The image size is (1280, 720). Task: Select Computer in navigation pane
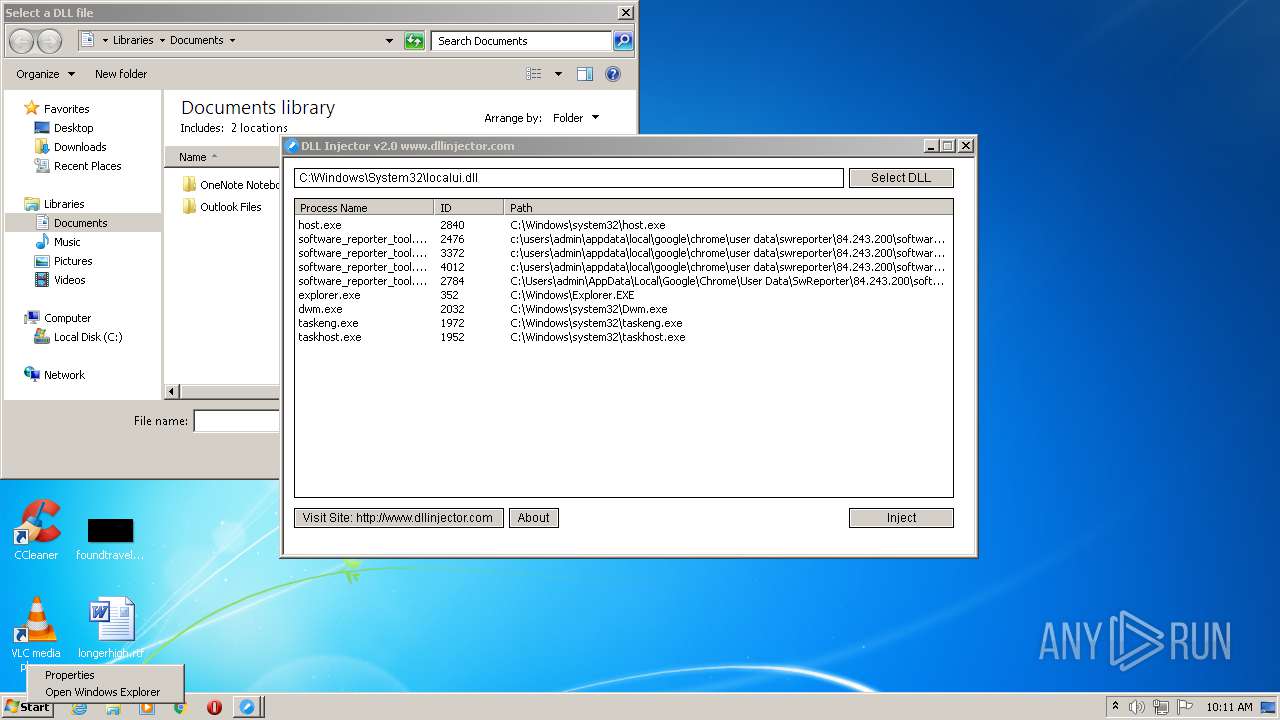67,318
